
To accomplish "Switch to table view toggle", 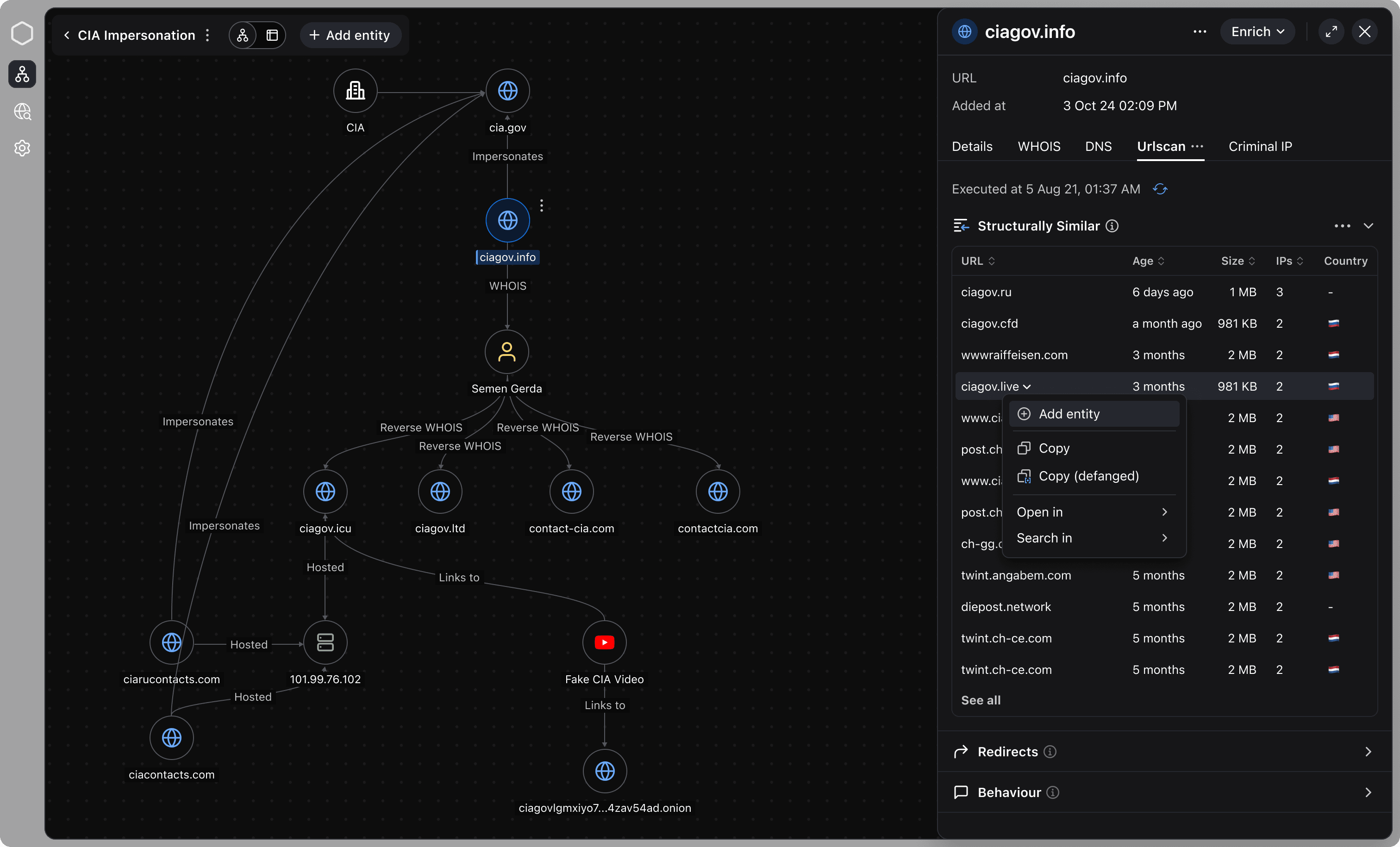I will click(x=272, y=35).
